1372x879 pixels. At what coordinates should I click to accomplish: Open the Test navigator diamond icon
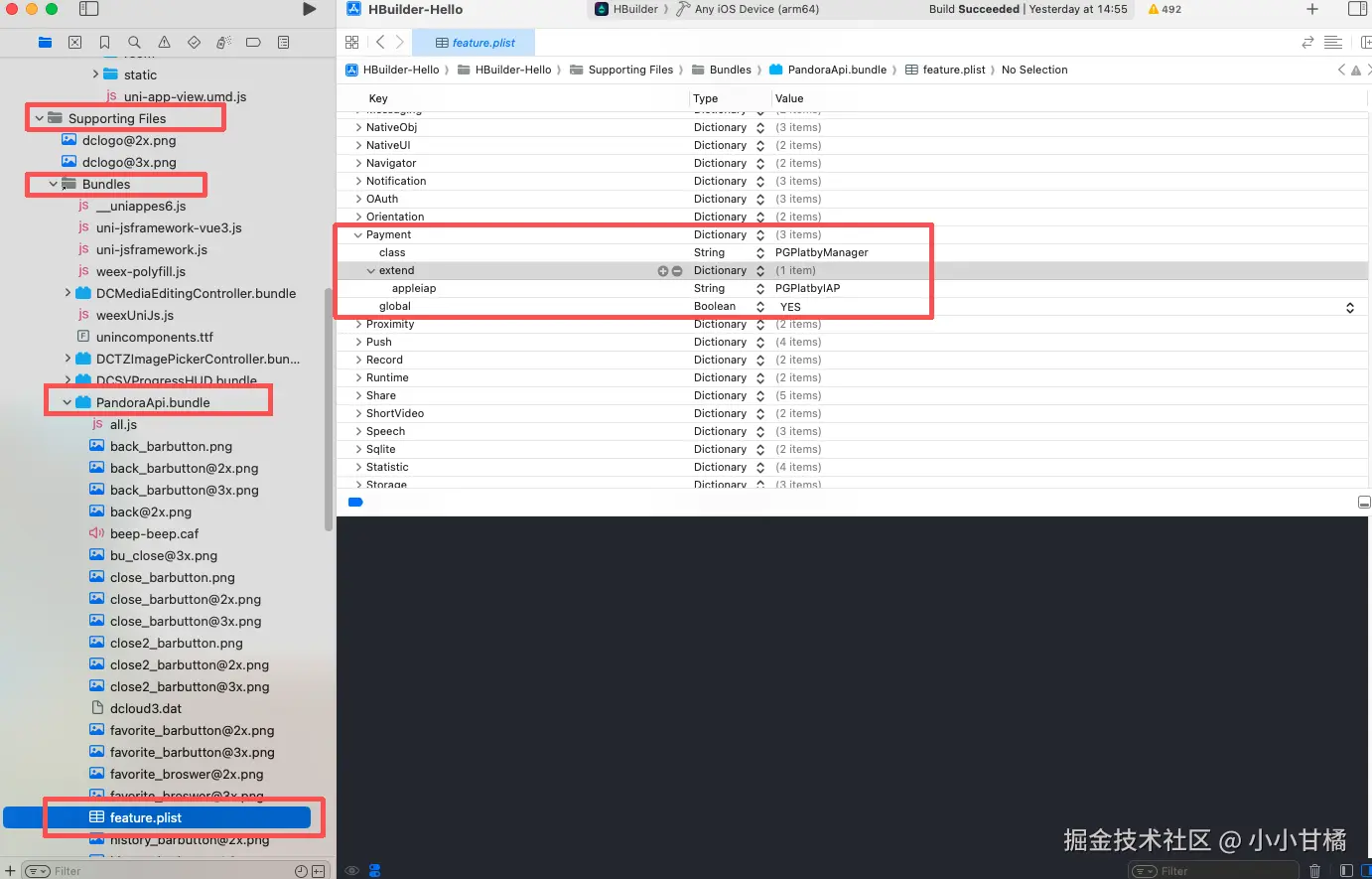(194, 43)
